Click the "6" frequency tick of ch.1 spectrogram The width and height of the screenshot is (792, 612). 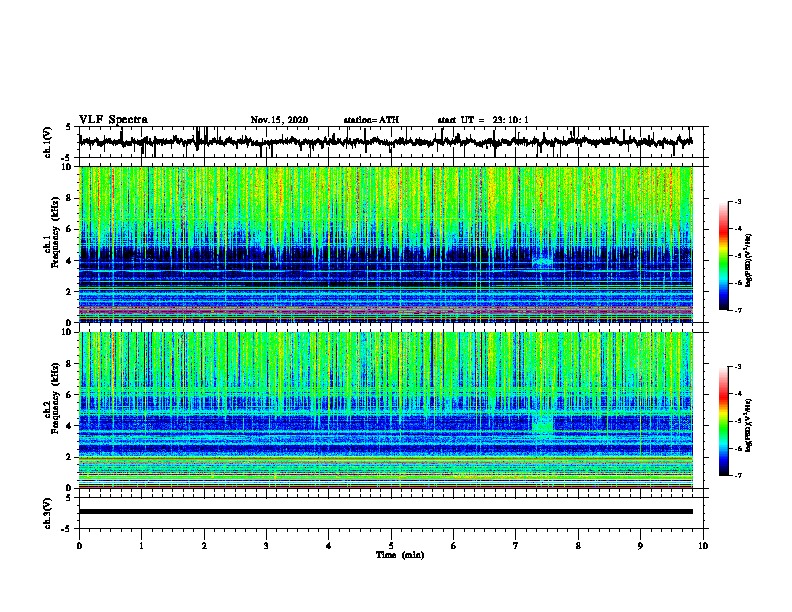tap(70, 229)
